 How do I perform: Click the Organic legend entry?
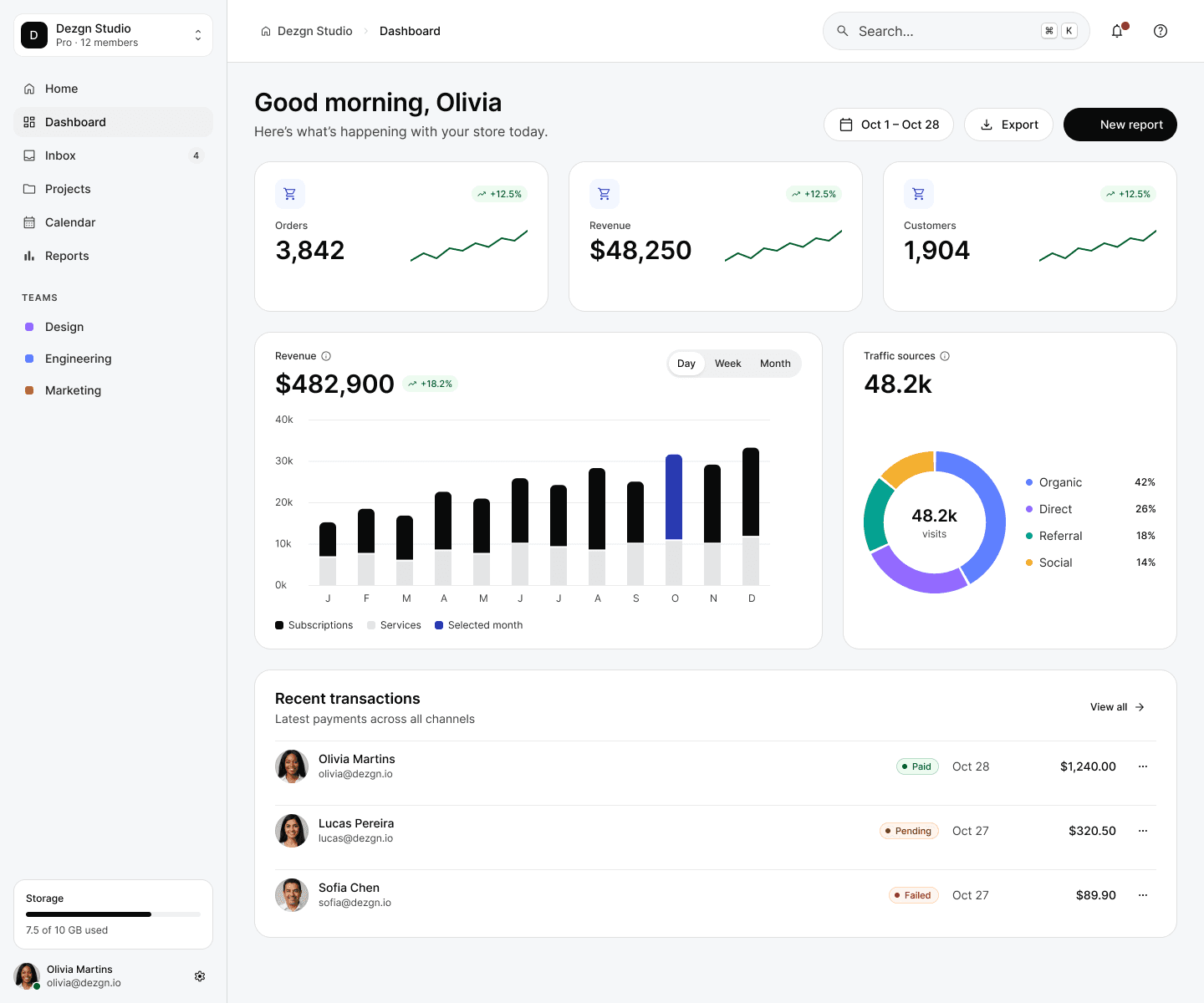pyautogui.click(x=1090, y=482)
